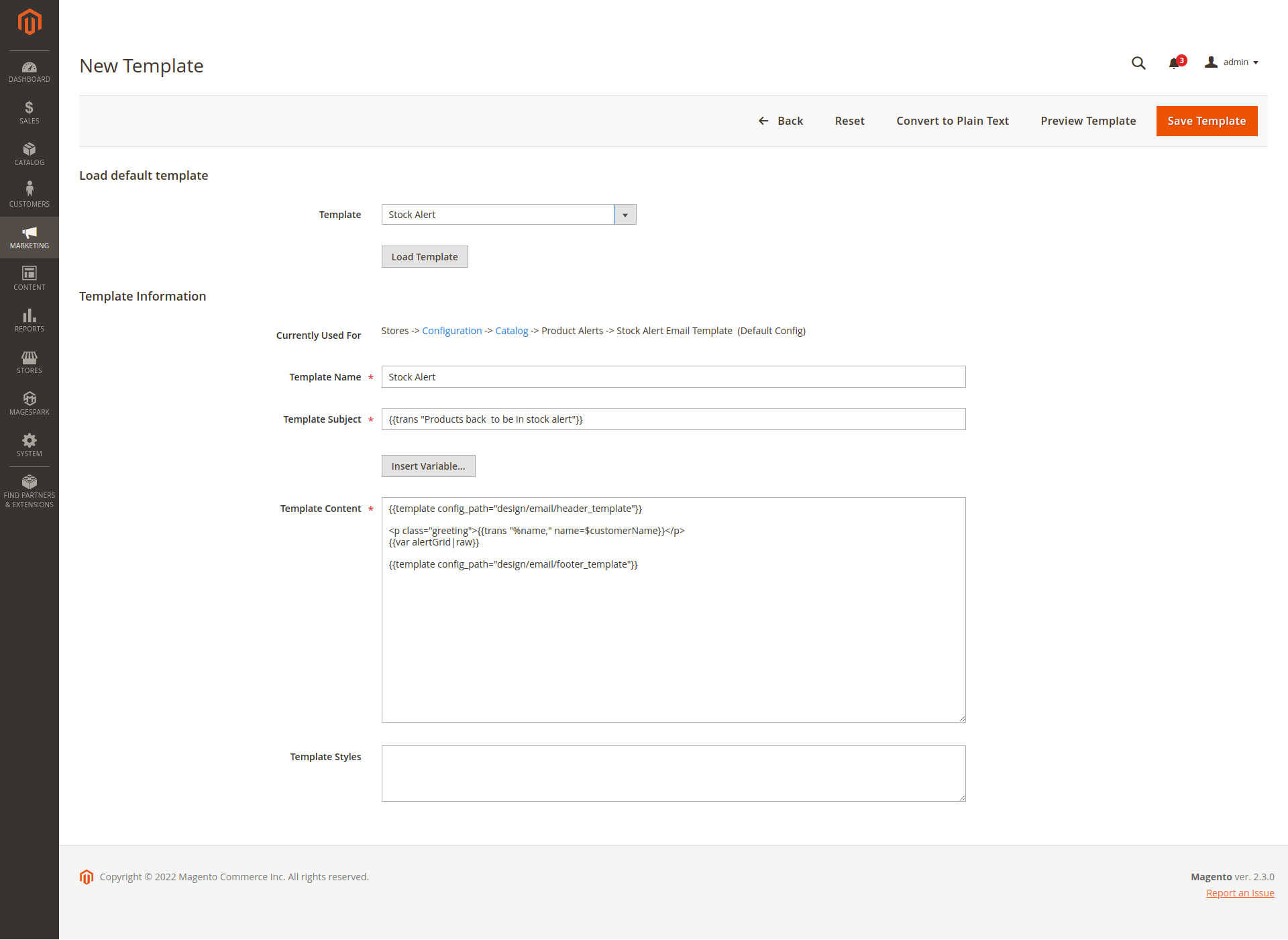1288x940 pixels.
Task: Expand the admin account dropdown arrow
Action: pyautogui.click(x=1256, y=62)
